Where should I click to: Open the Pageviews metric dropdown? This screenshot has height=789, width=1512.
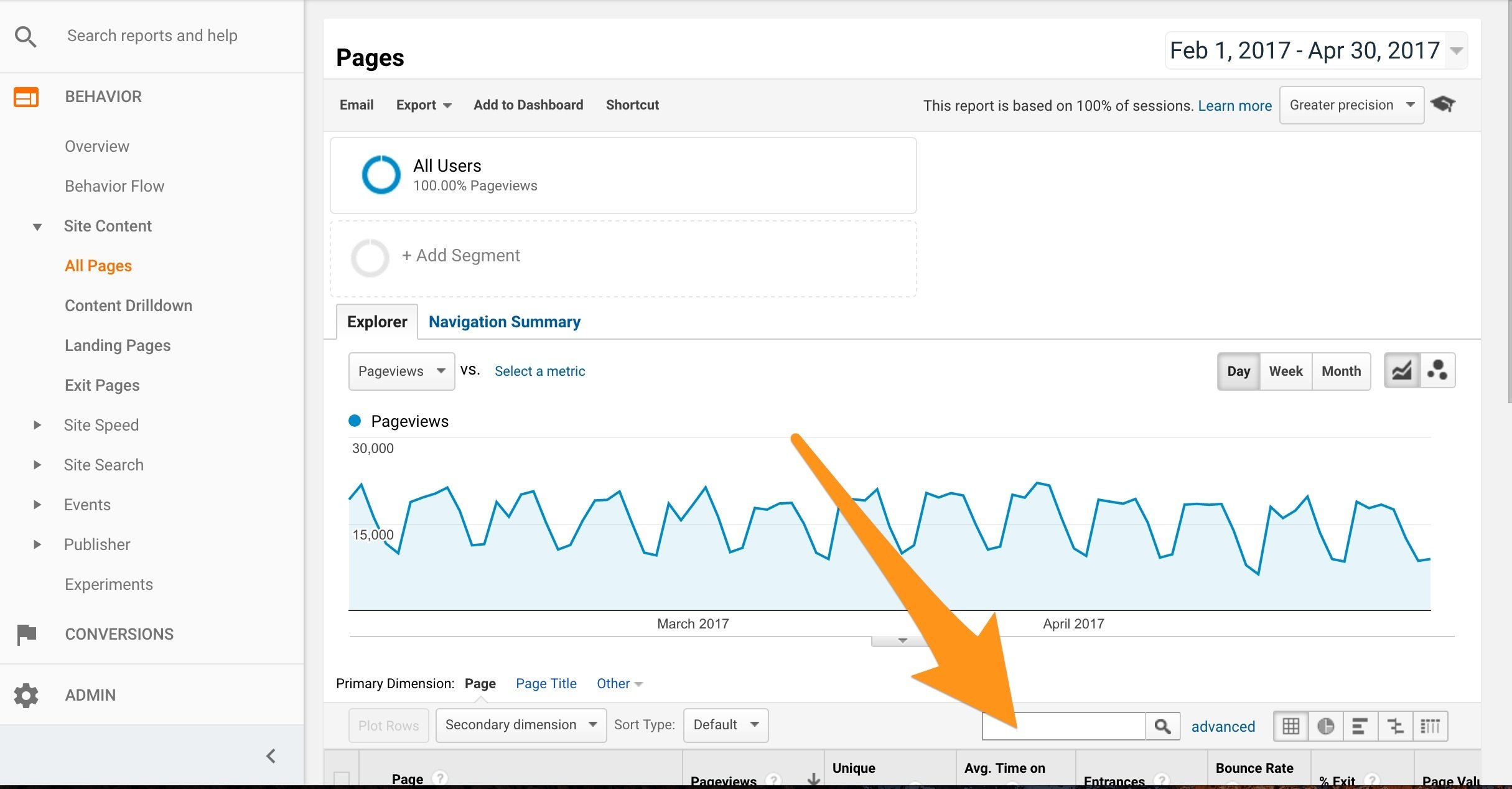pos(401,371)
